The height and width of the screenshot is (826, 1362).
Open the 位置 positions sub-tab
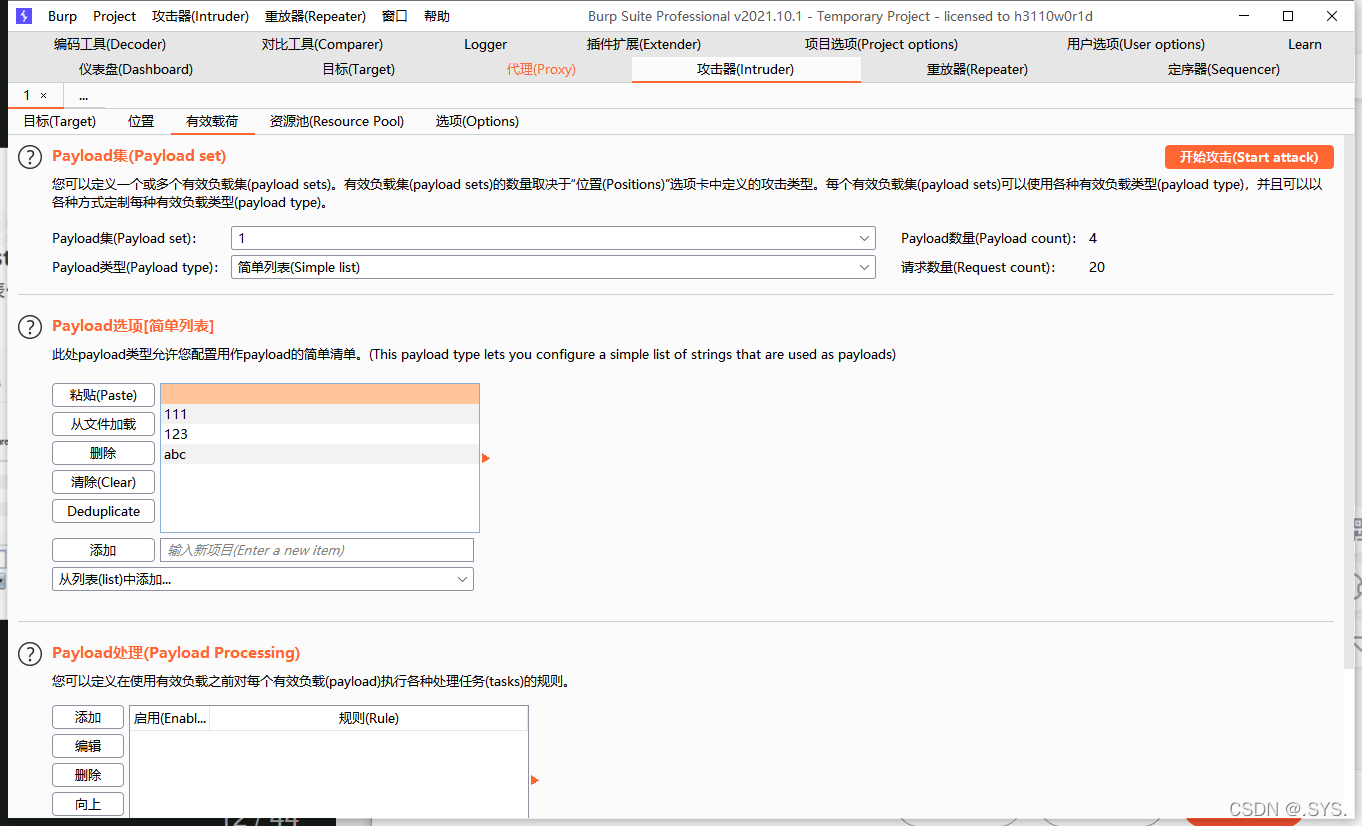(141, 121)
